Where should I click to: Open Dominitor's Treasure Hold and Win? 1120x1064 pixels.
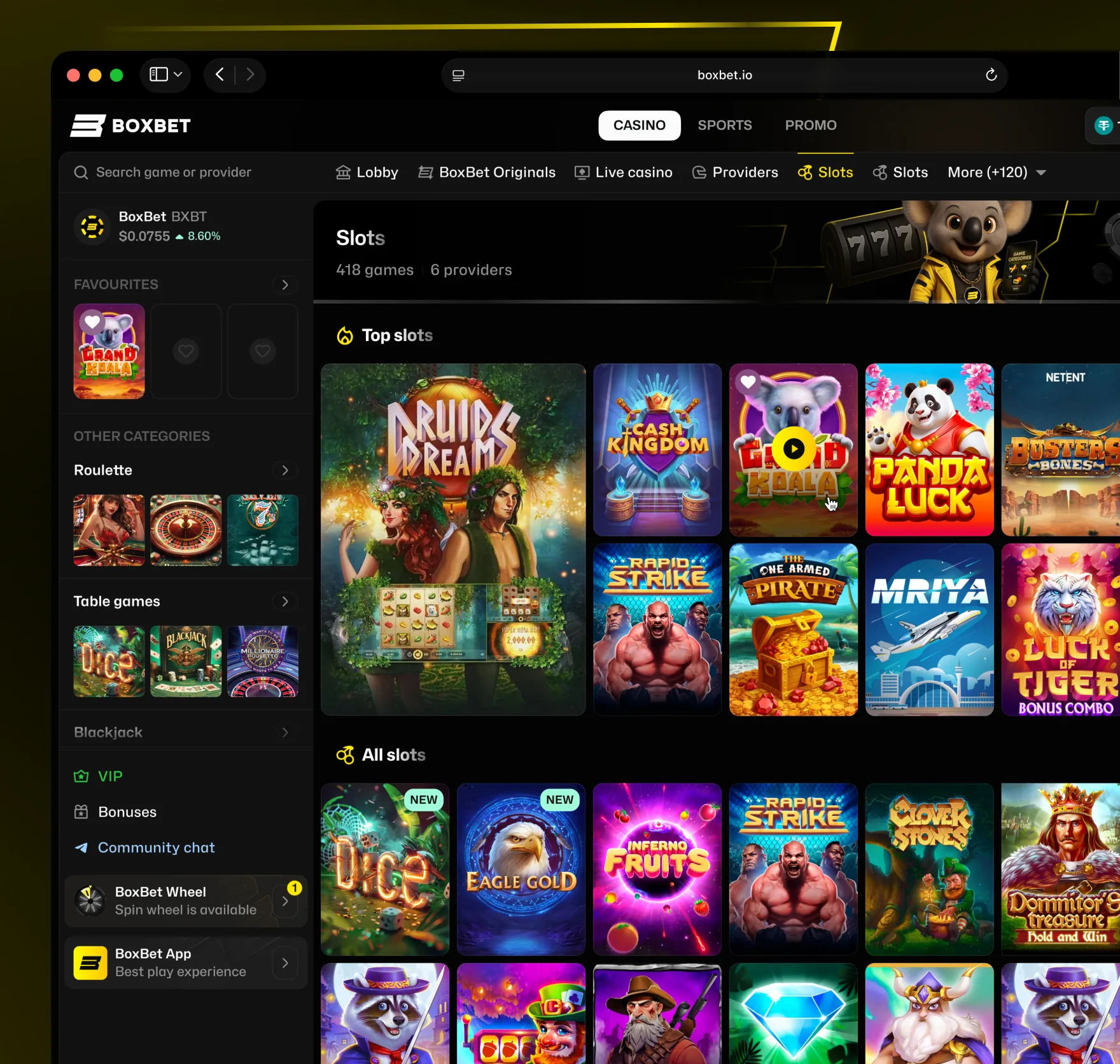point(1061,869)
